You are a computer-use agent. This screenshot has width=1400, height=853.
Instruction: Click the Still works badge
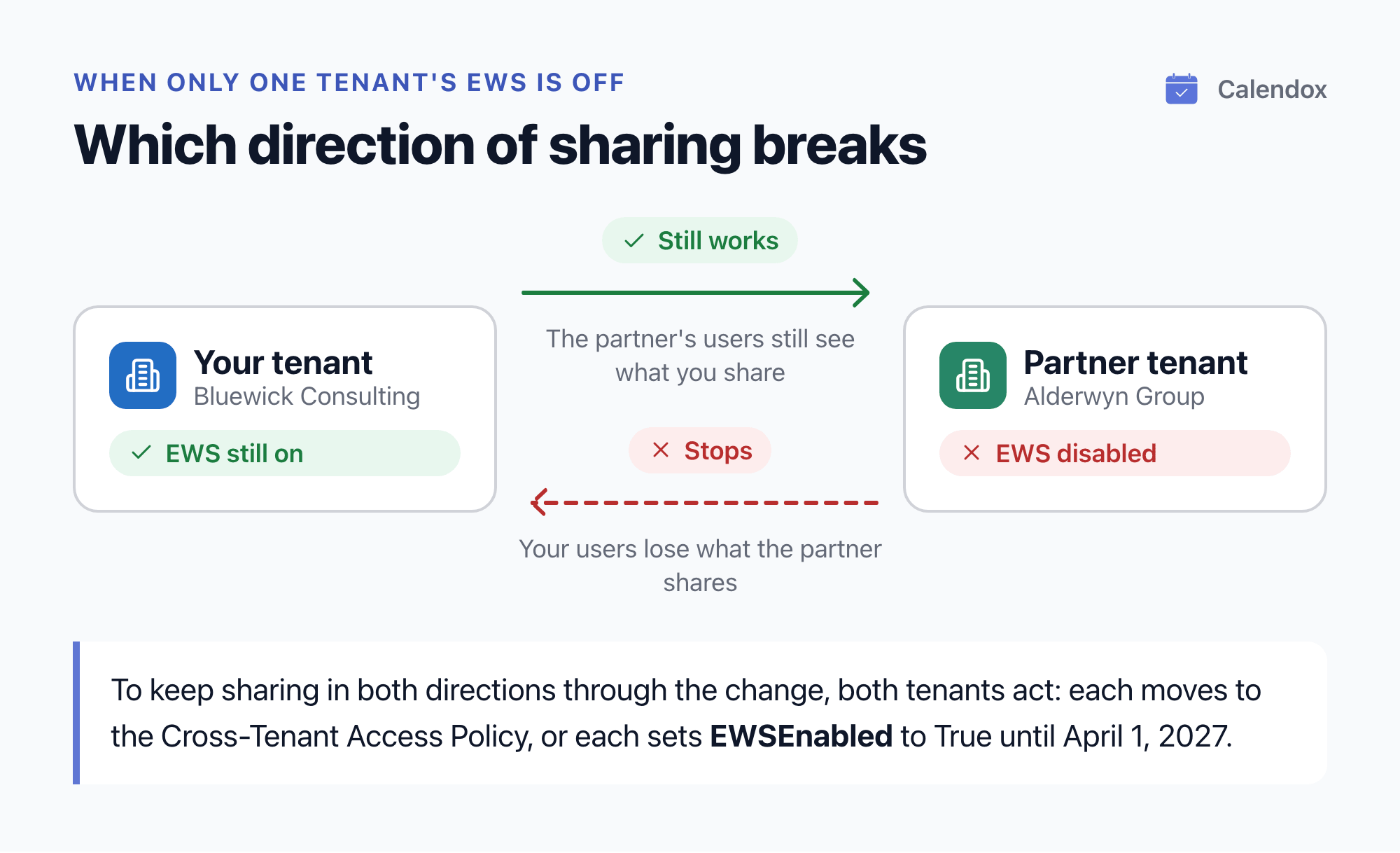tap(700, 240)
